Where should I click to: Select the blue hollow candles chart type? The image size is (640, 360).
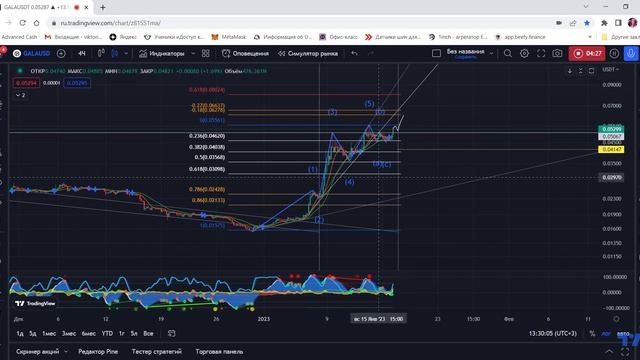(x=115, y=53)
